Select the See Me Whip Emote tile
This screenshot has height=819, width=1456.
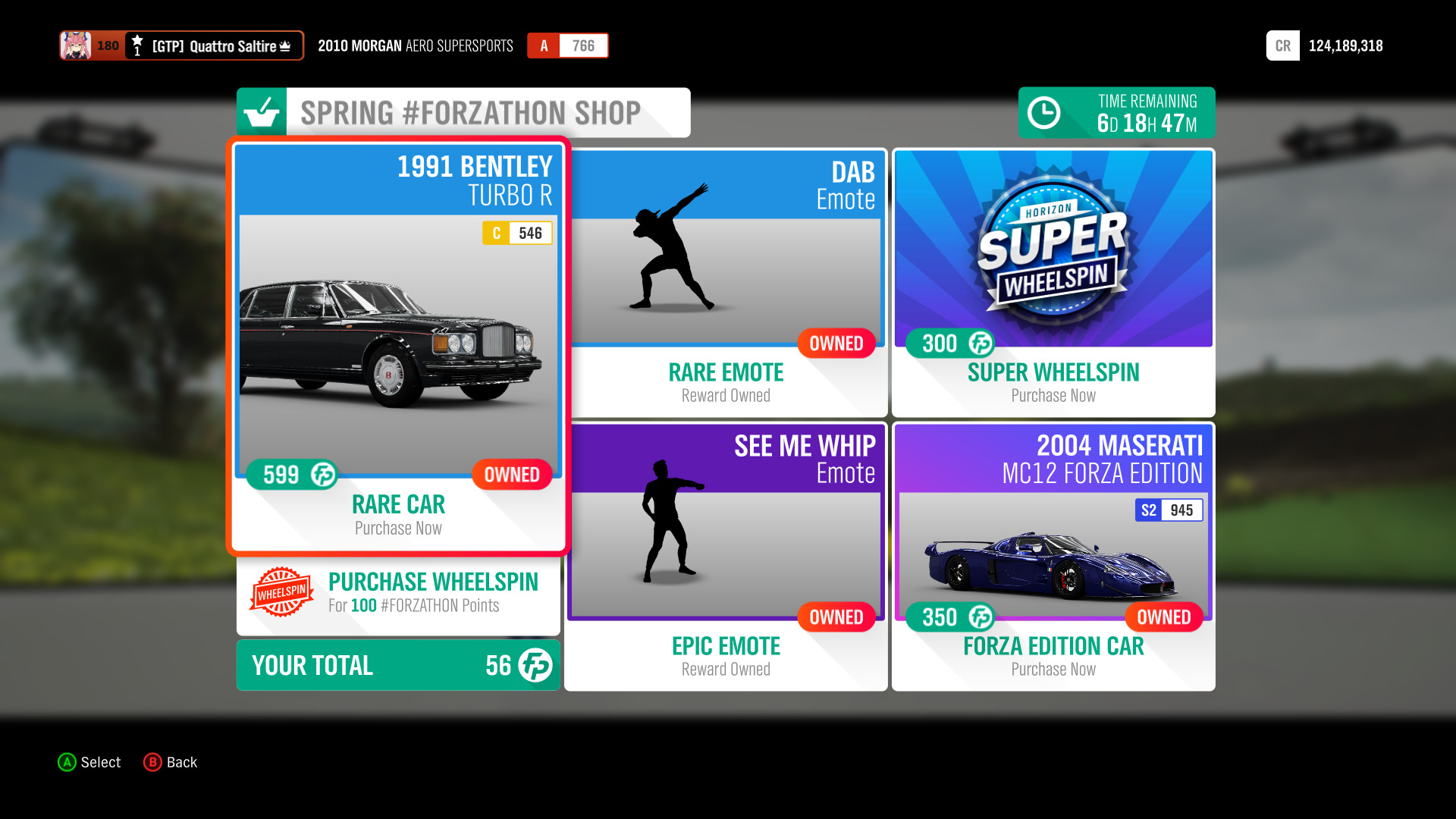pyautogui.click(x=726, y=557)
